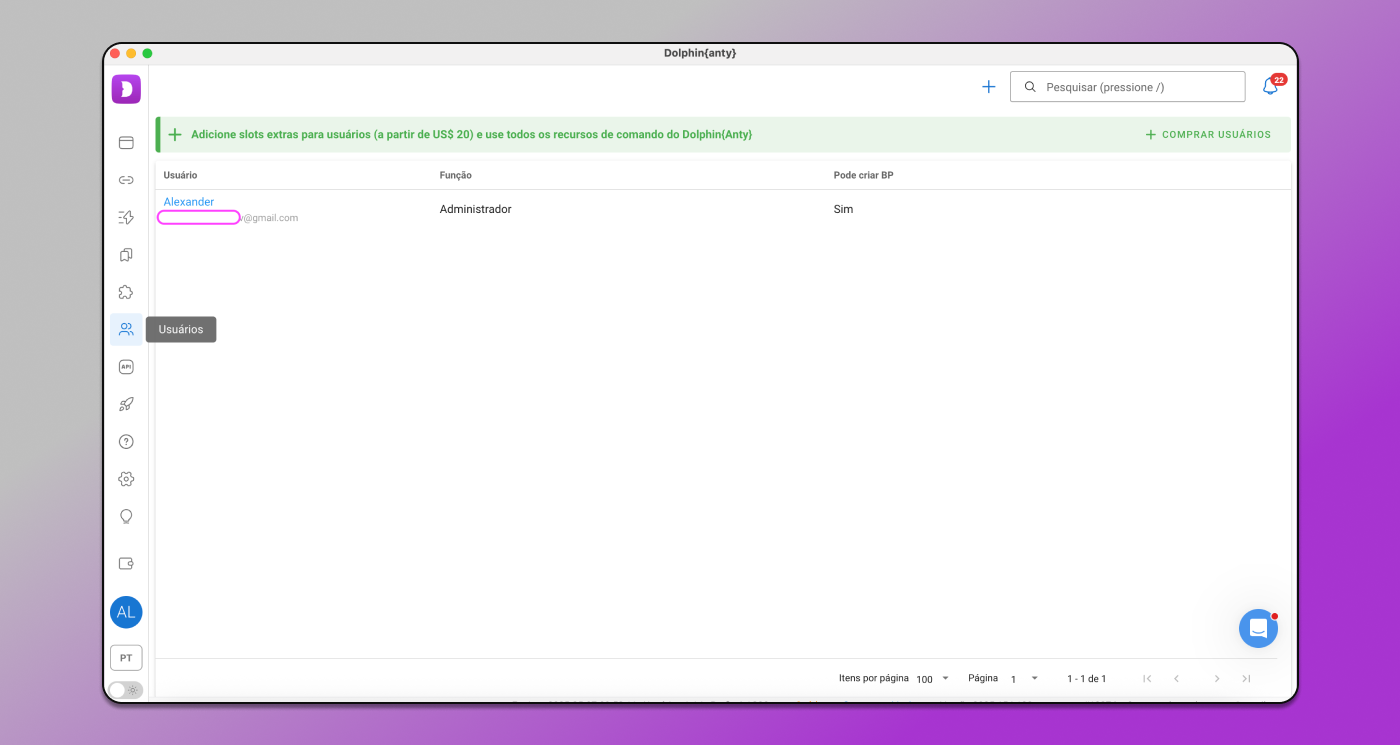1400x745 pixels.
Task: Open the proxies link icon in sidebar
Action: click(126, 180)
